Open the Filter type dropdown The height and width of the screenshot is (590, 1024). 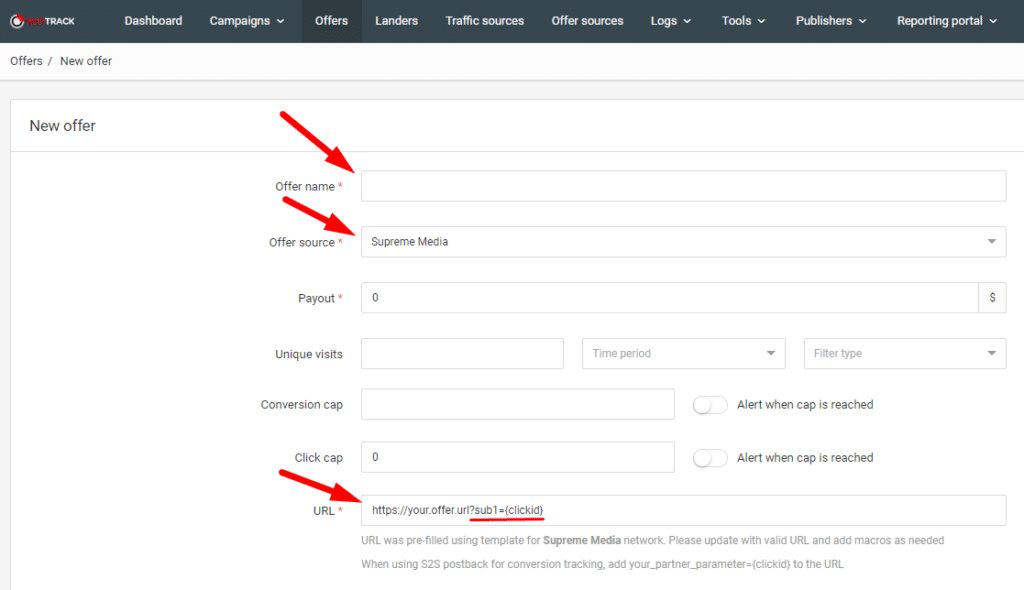click(904, 353)
